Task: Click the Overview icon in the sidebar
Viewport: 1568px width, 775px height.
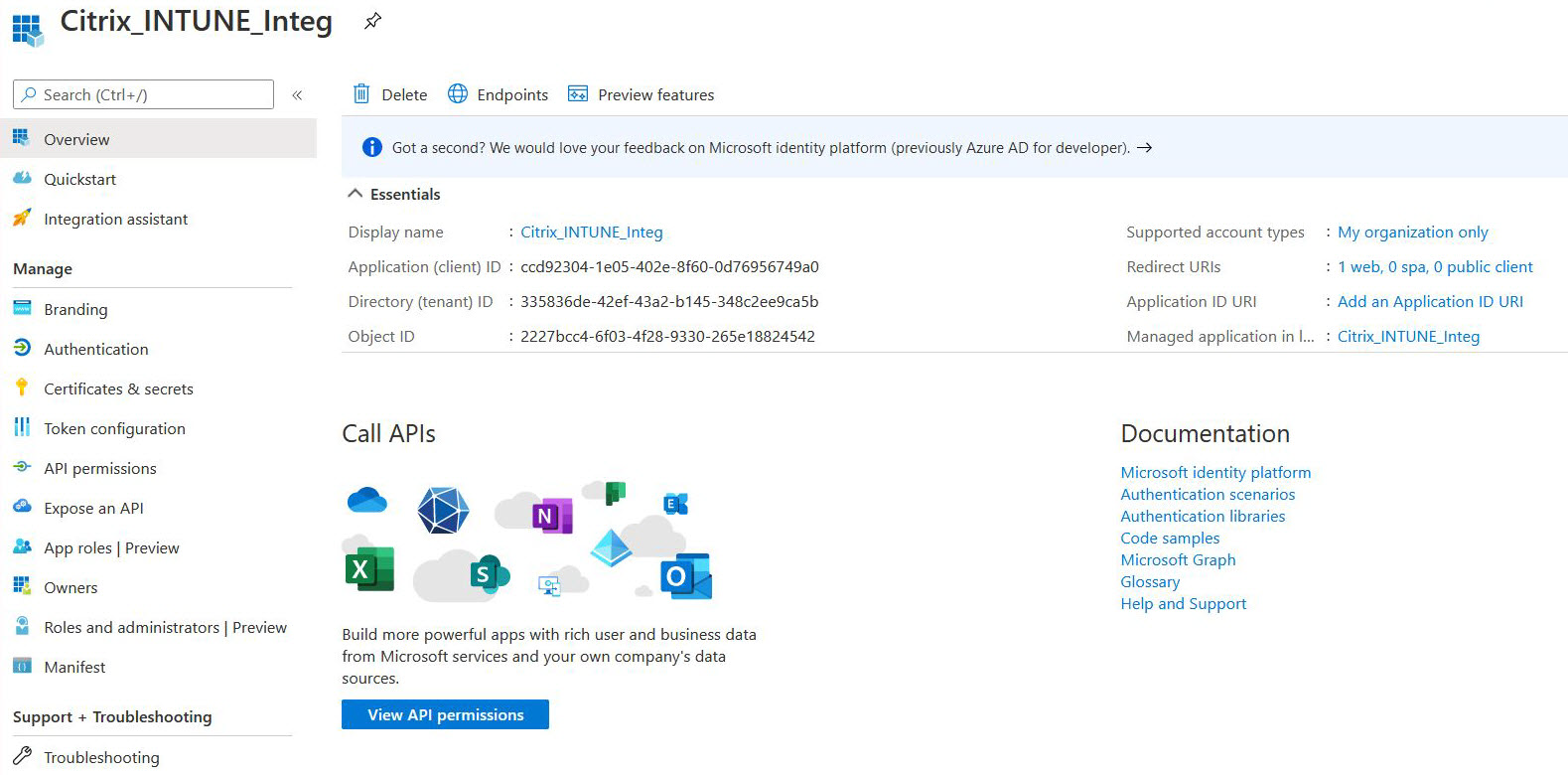Action: [22, 138]
